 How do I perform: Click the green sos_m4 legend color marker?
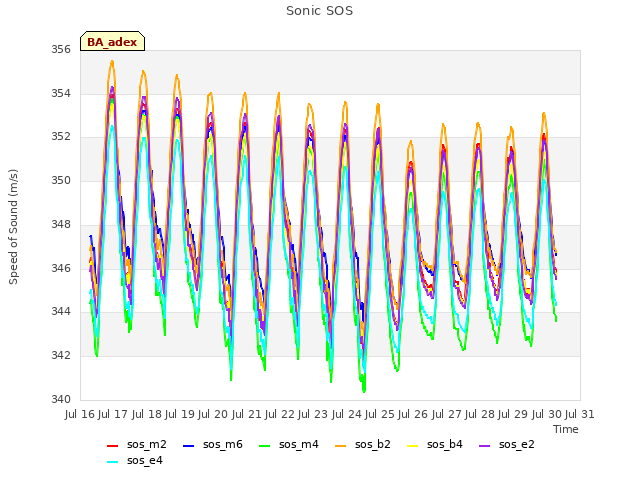[x=264, y=446]
